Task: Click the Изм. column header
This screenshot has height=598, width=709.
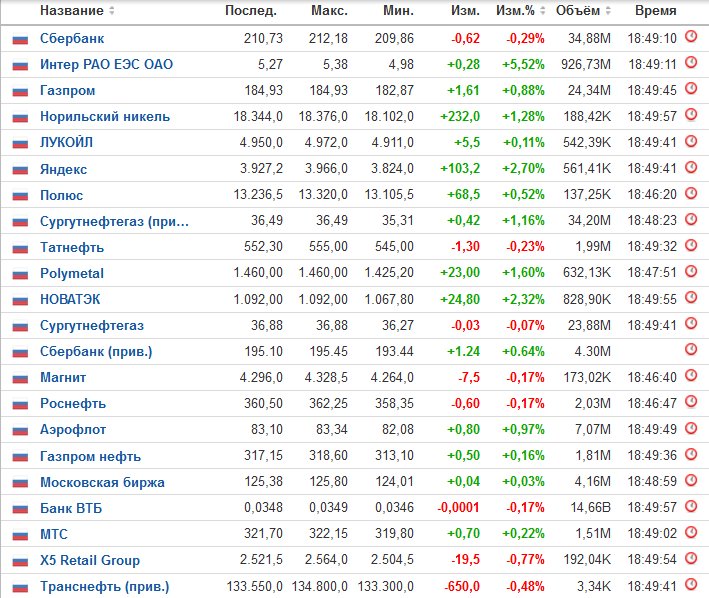Action: (465, 10)
